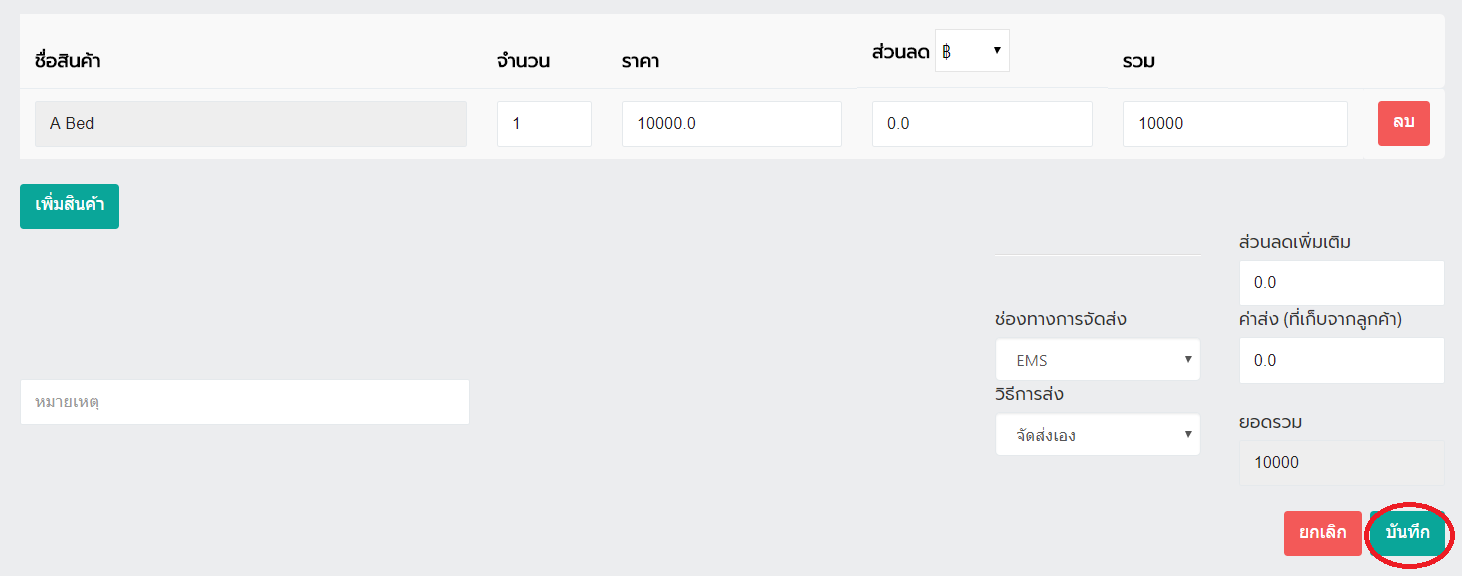Select the ยอดรวม grand total field

point(1340,462)
